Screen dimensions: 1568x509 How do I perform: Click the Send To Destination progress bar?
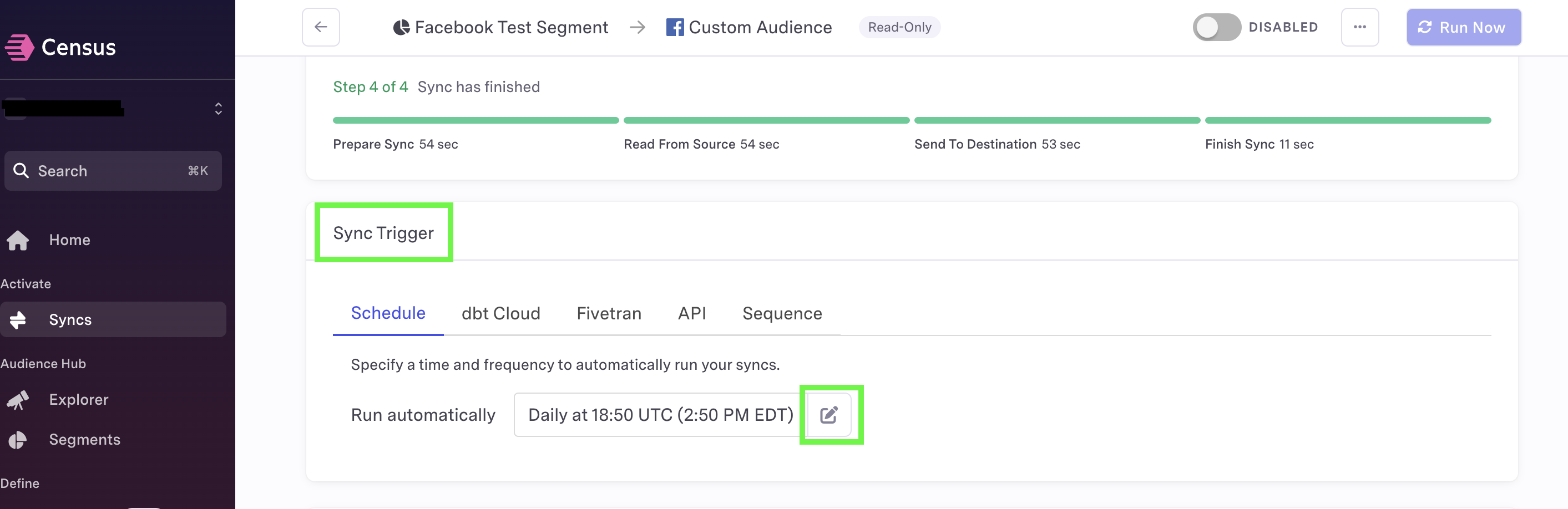(1056, 120)
